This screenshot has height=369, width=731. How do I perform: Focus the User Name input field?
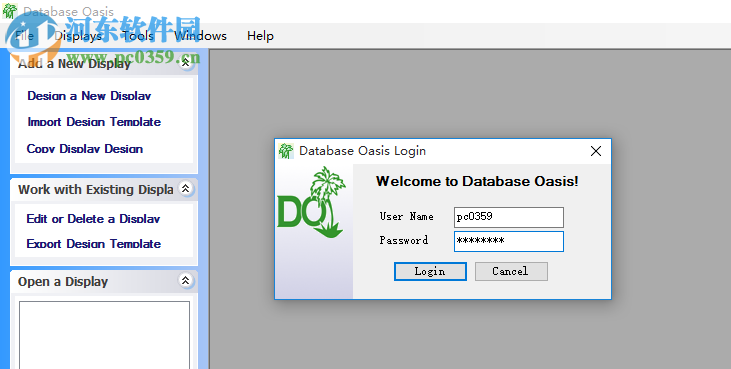coord(509,218)
